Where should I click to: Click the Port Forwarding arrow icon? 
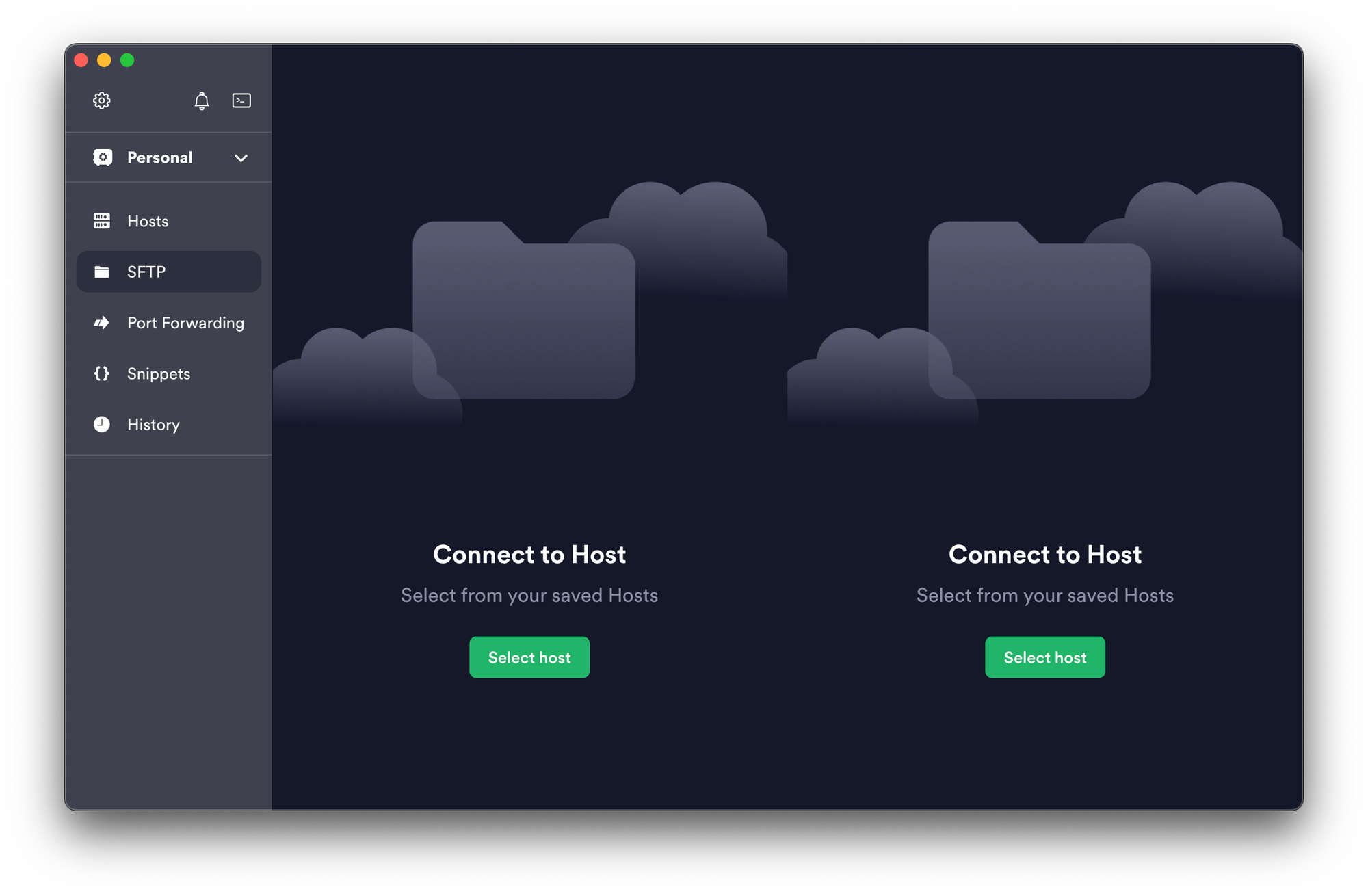[102, 323]
